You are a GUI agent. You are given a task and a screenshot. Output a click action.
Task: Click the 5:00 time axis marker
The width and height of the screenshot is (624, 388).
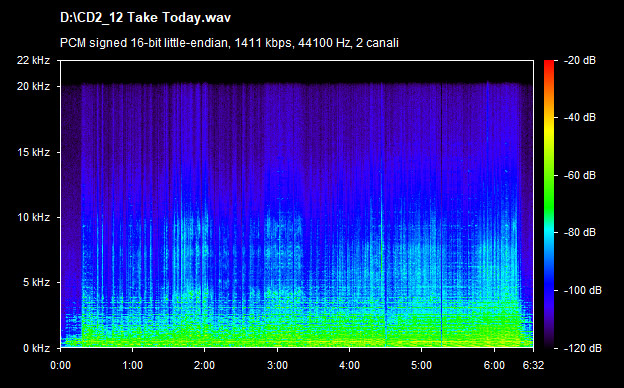click(421, 365)
